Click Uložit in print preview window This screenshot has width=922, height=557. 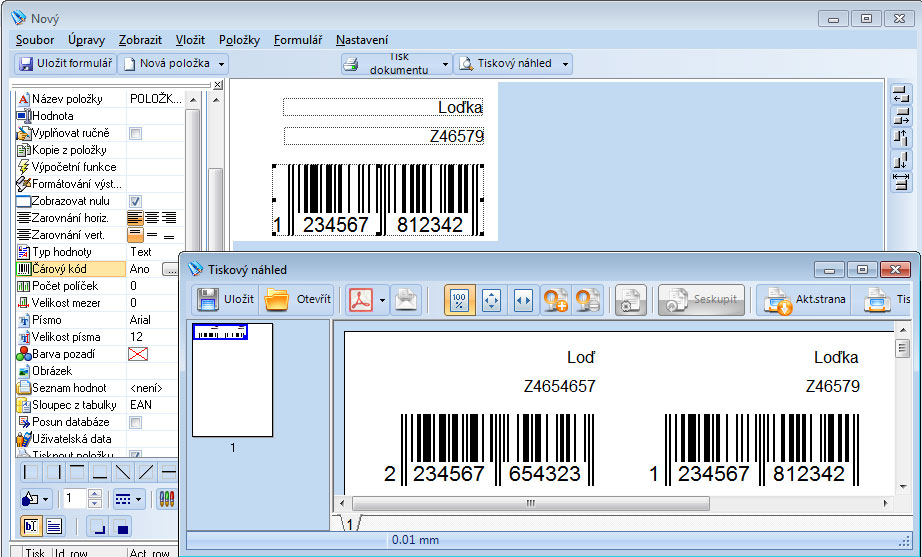click(x=225, y=299)
